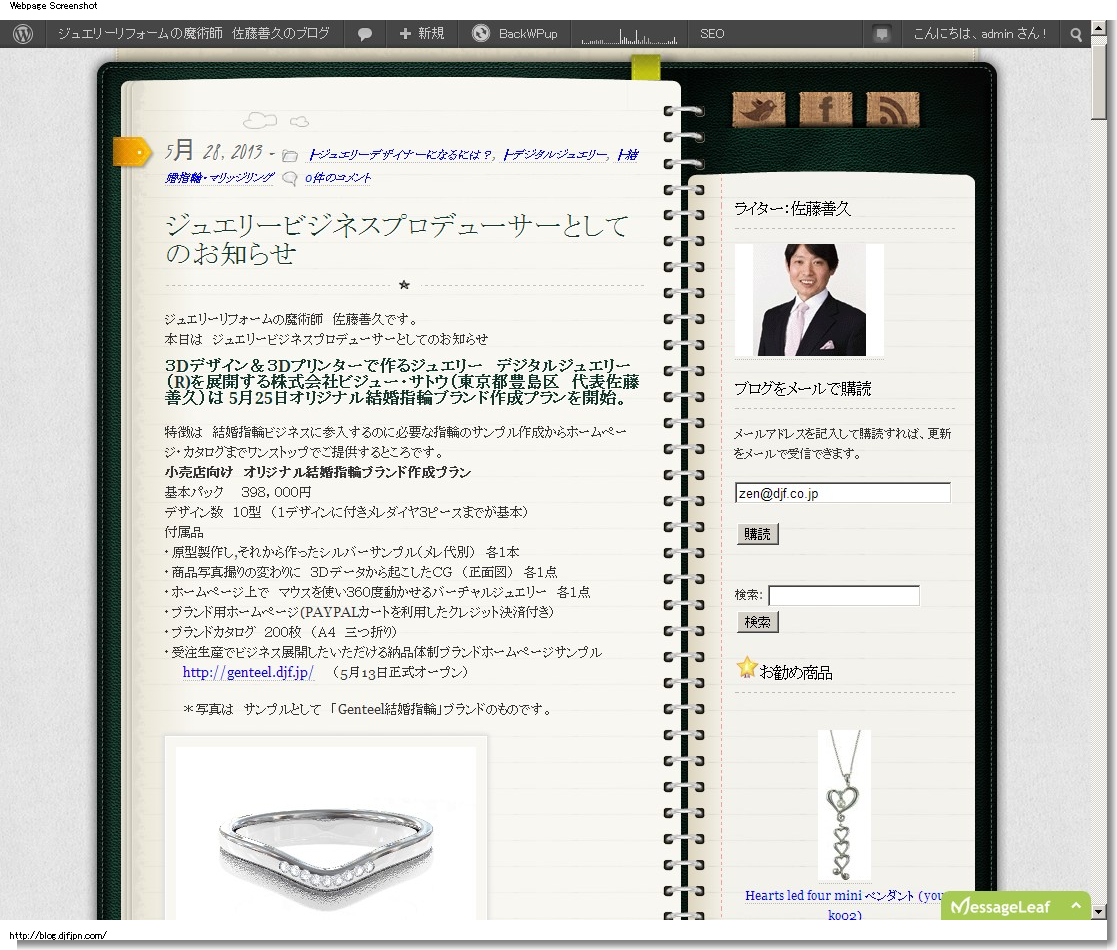The width and height of the screenshot is (1117, 950).
Task: Click the Twitter bird icon
Action: tap(759, 110)
